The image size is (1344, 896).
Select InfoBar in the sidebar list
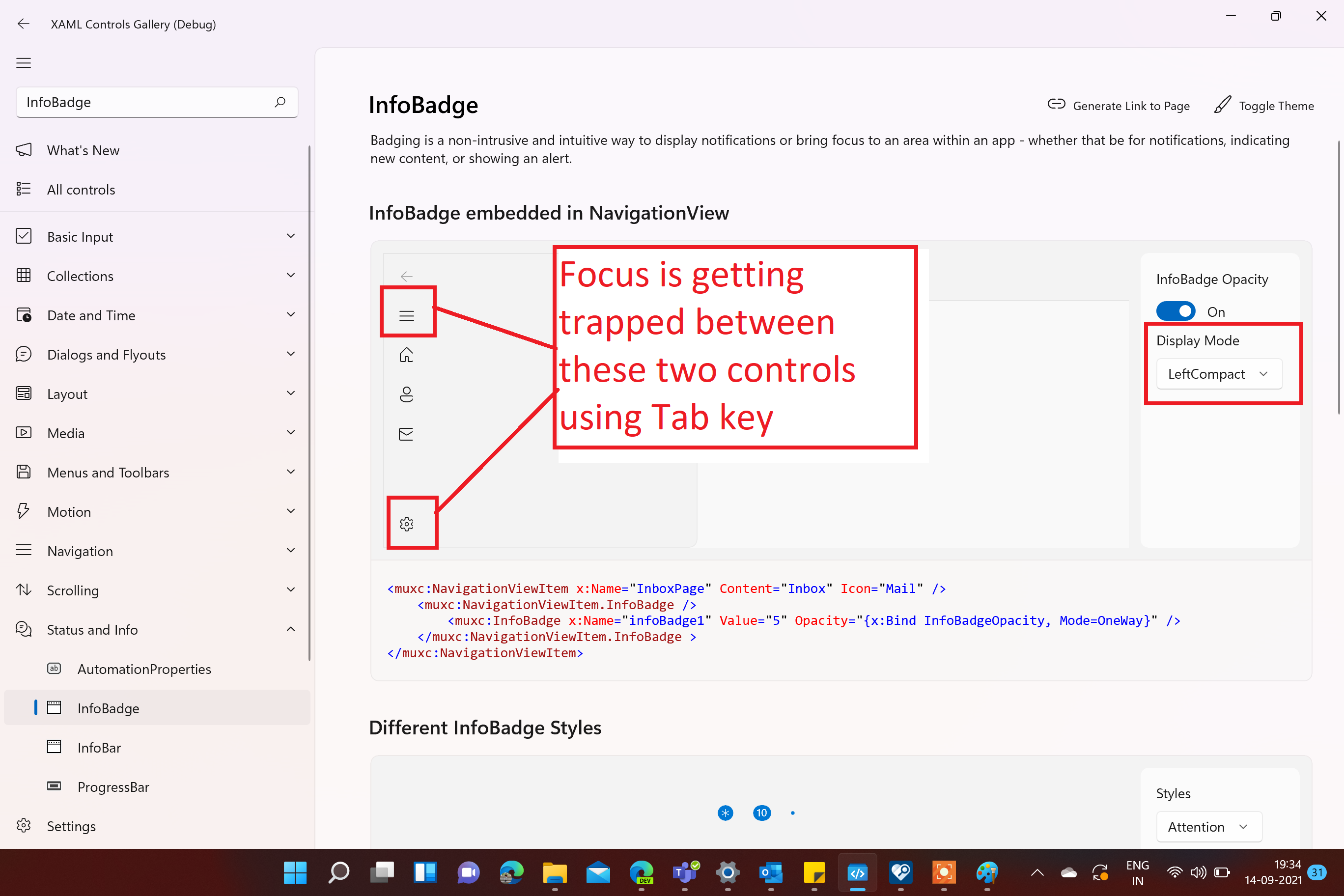click(99, 747)
